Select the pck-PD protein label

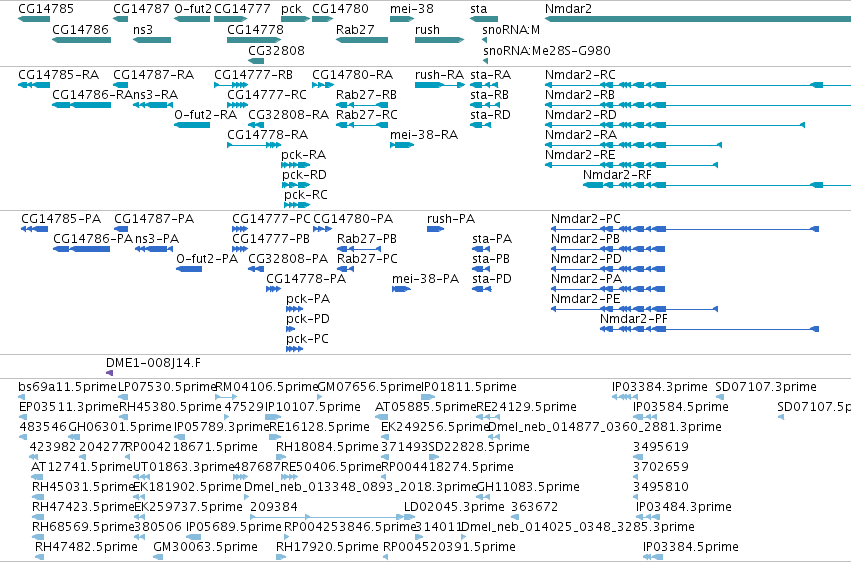308,320
